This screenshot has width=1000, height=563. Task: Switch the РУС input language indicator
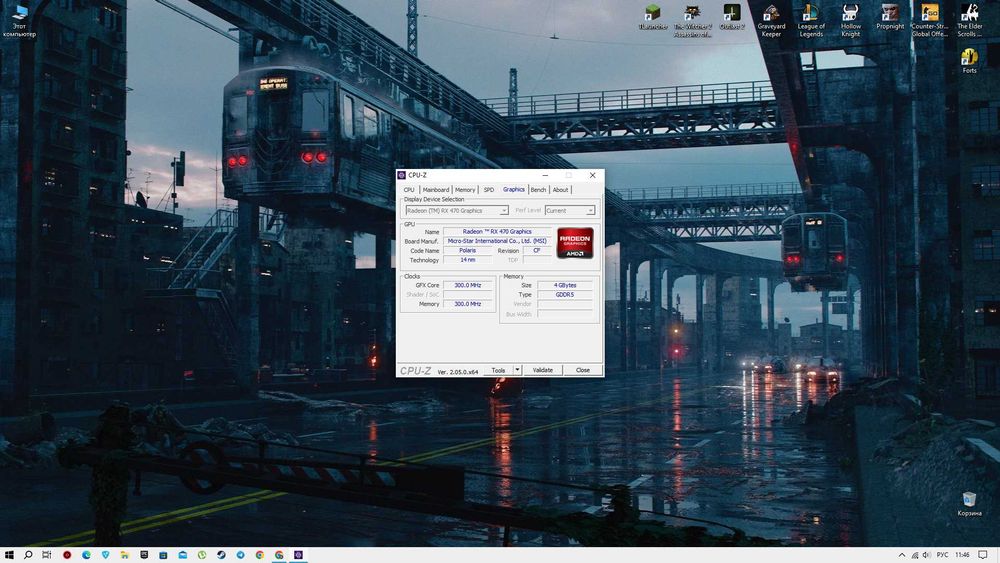[x=942, y=555]
